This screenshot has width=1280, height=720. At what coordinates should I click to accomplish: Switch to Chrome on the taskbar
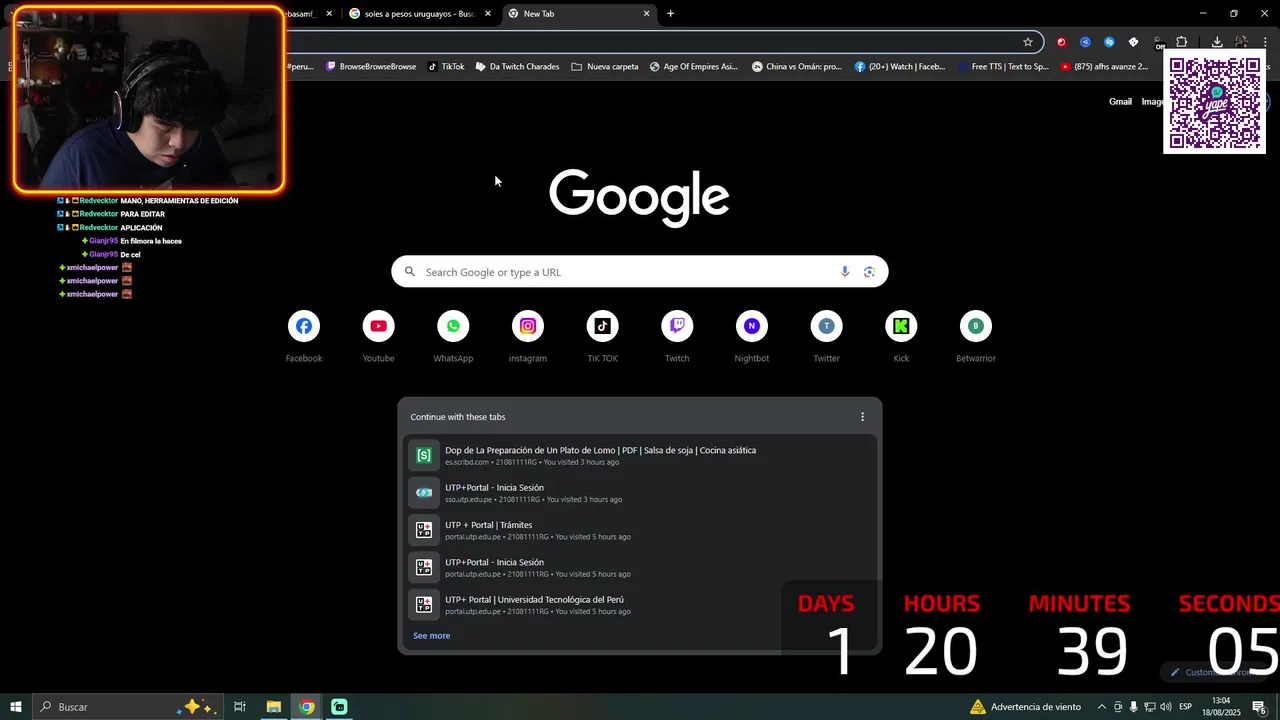tap(307, 707)
